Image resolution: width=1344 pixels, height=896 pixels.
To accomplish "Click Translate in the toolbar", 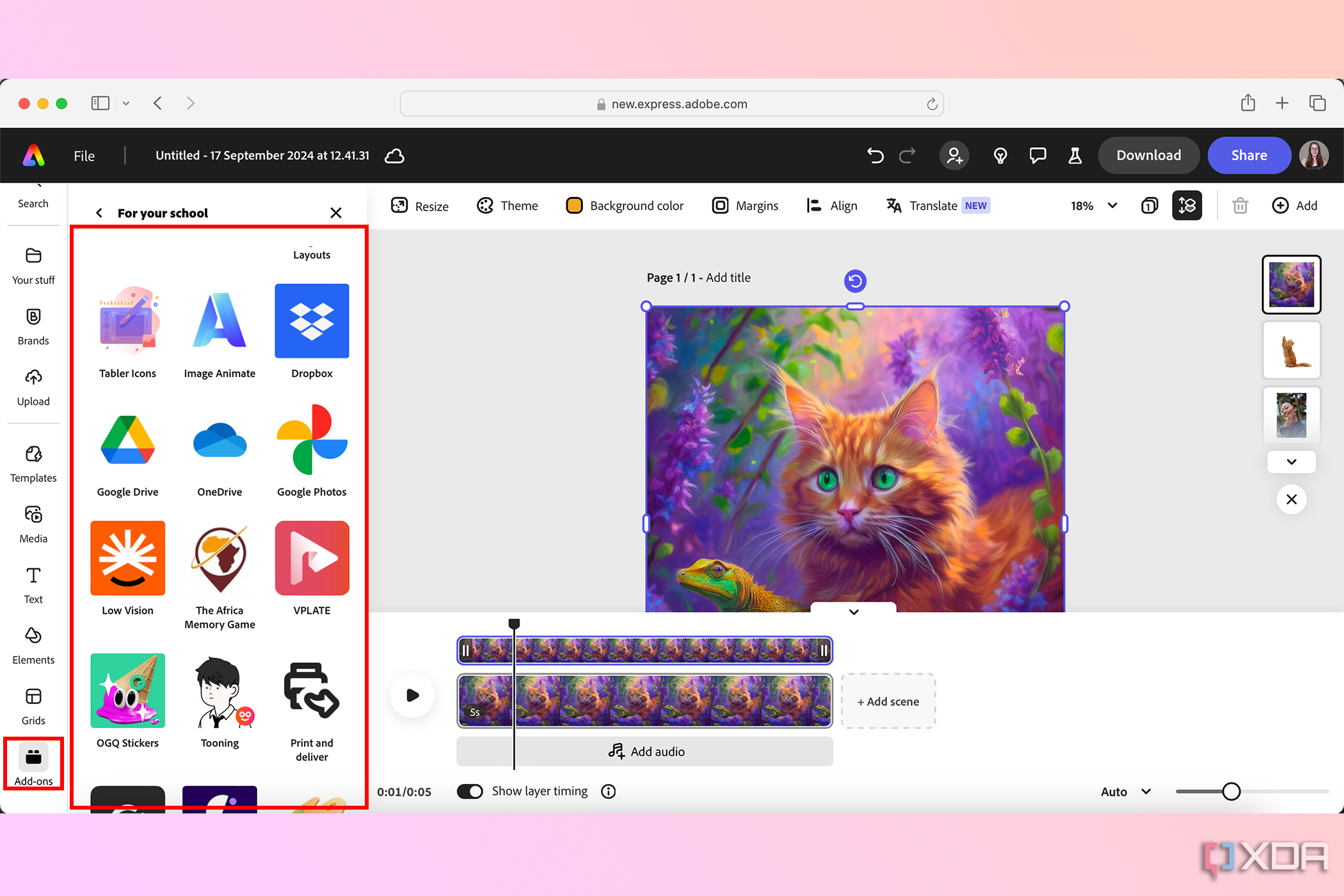I will tap(938, 205).
